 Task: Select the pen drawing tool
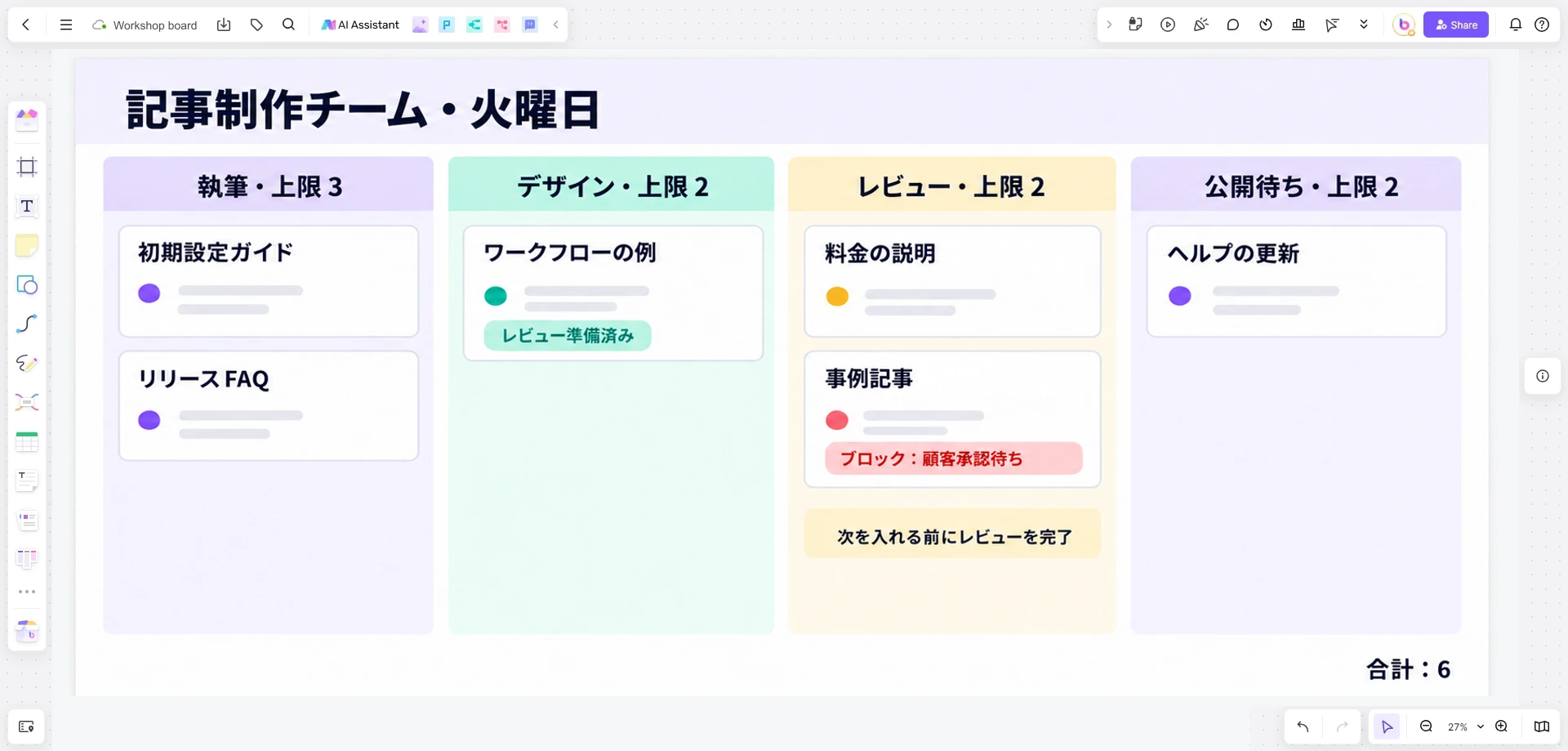[x=27, y=363]
